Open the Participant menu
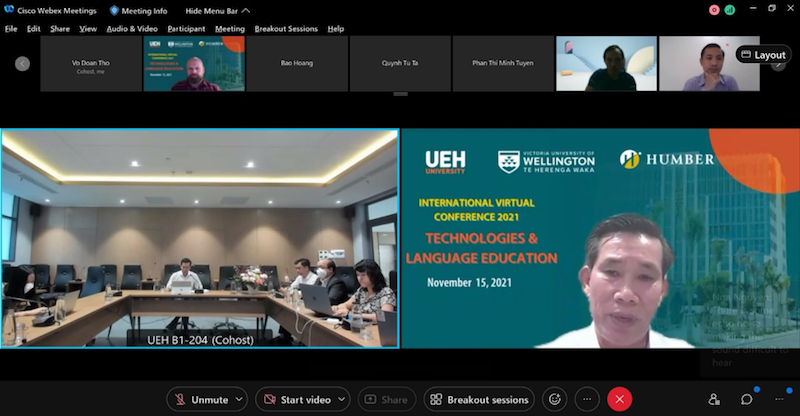 (x=186, y=29)
